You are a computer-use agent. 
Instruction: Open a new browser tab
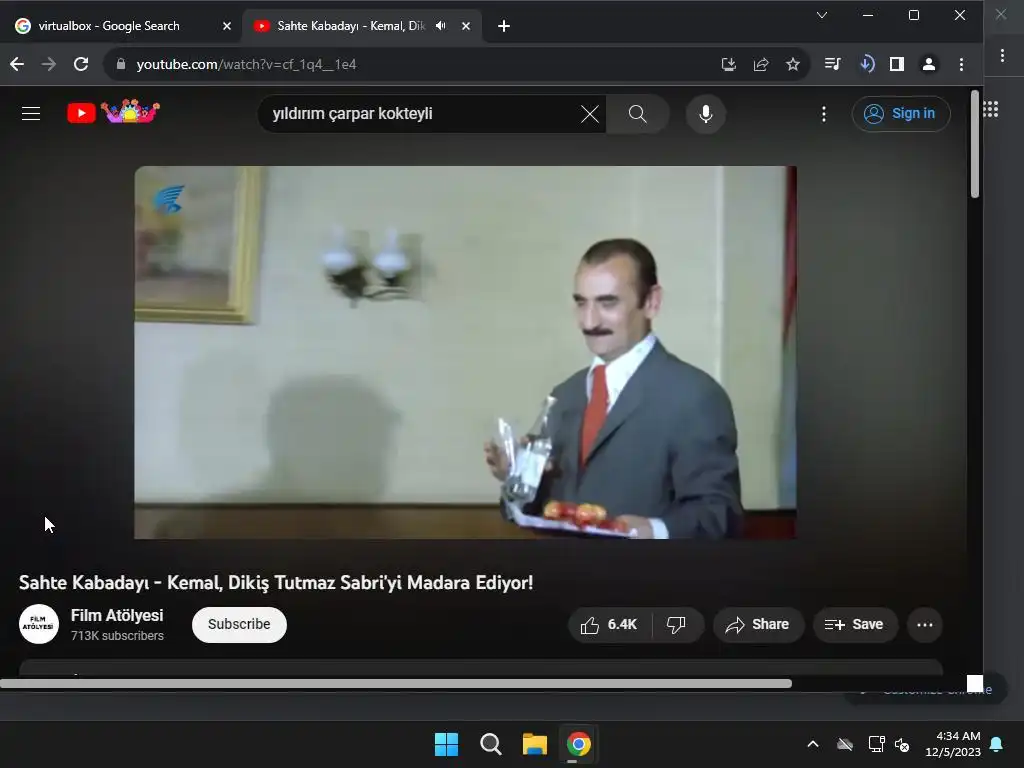tap(504, 26)
